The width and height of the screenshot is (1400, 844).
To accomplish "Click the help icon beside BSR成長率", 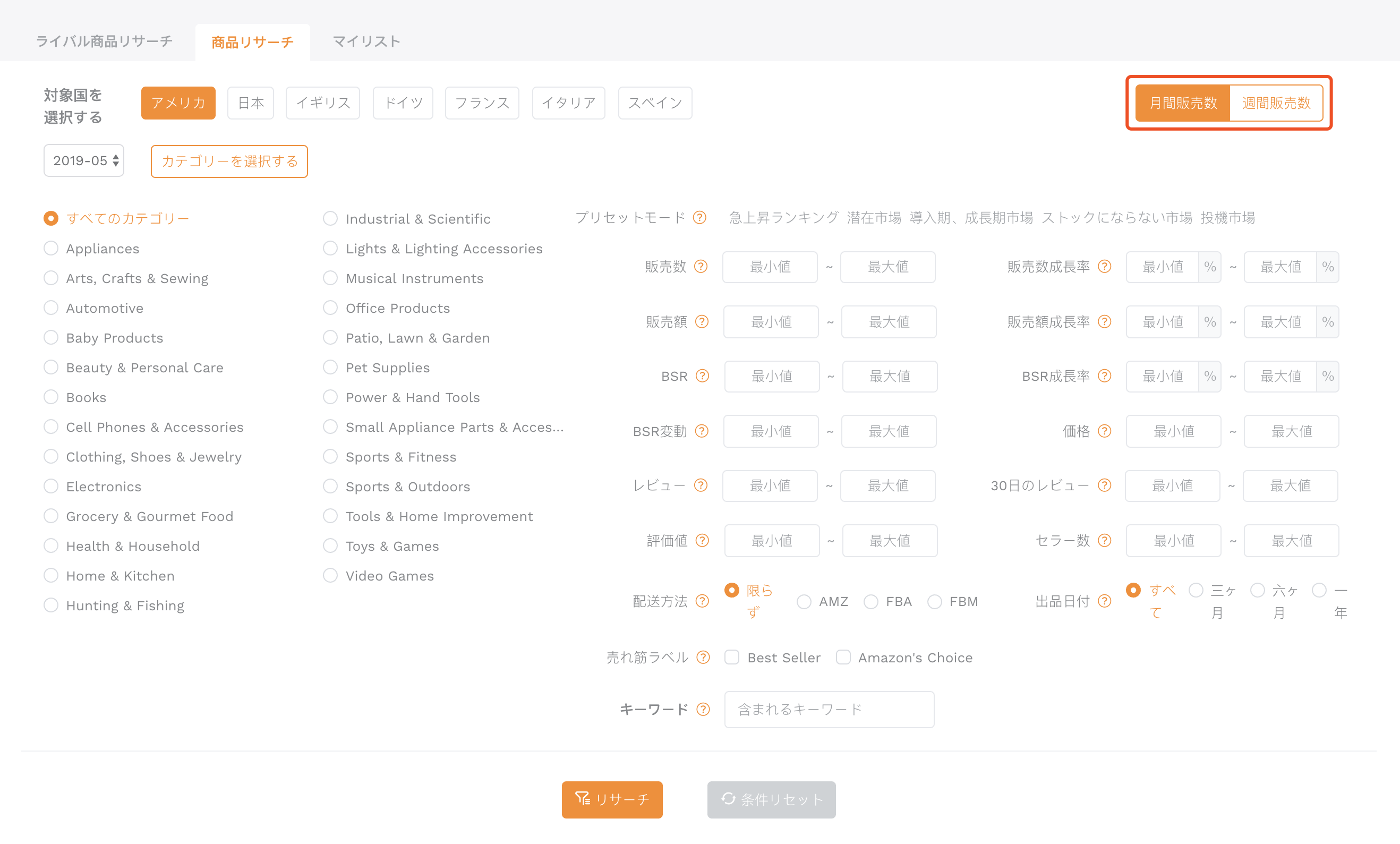I will (x=1105, y=376).
